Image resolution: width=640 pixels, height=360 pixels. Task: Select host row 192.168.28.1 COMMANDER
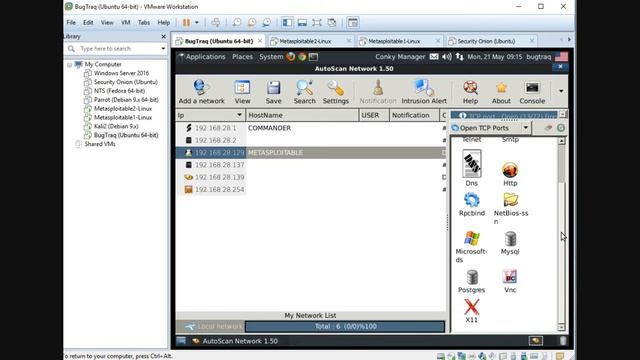[x=311, y=128]
